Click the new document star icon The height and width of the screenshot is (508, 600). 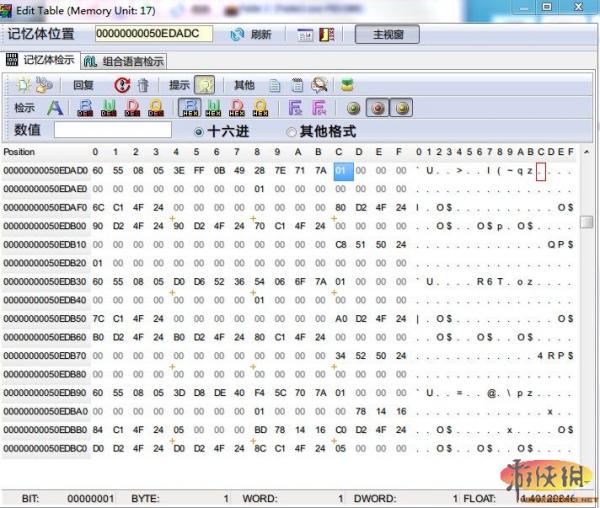[x=23, y=85]
